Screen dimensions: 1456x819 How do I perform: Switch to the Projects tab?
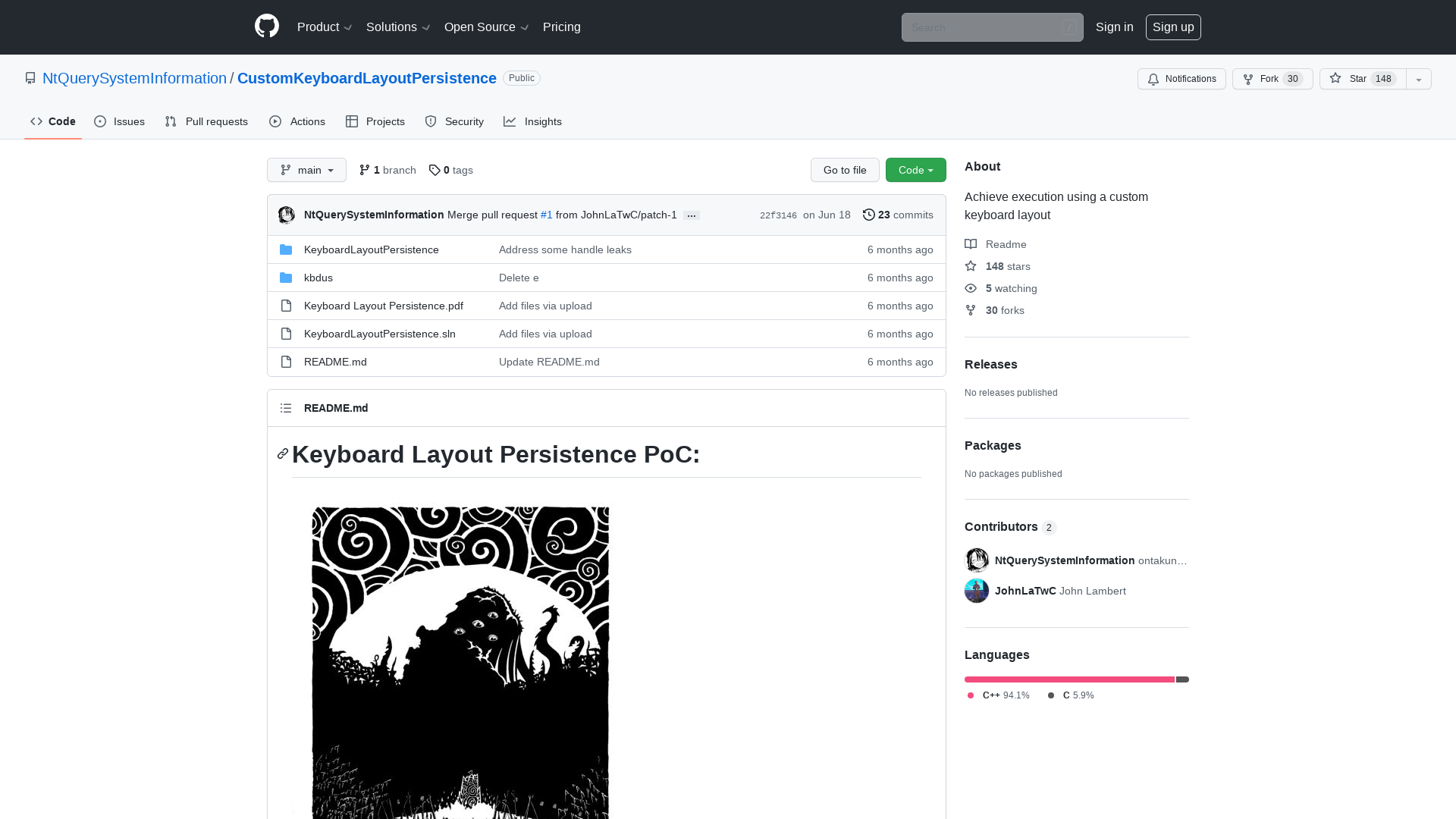[x=375, y=121]
